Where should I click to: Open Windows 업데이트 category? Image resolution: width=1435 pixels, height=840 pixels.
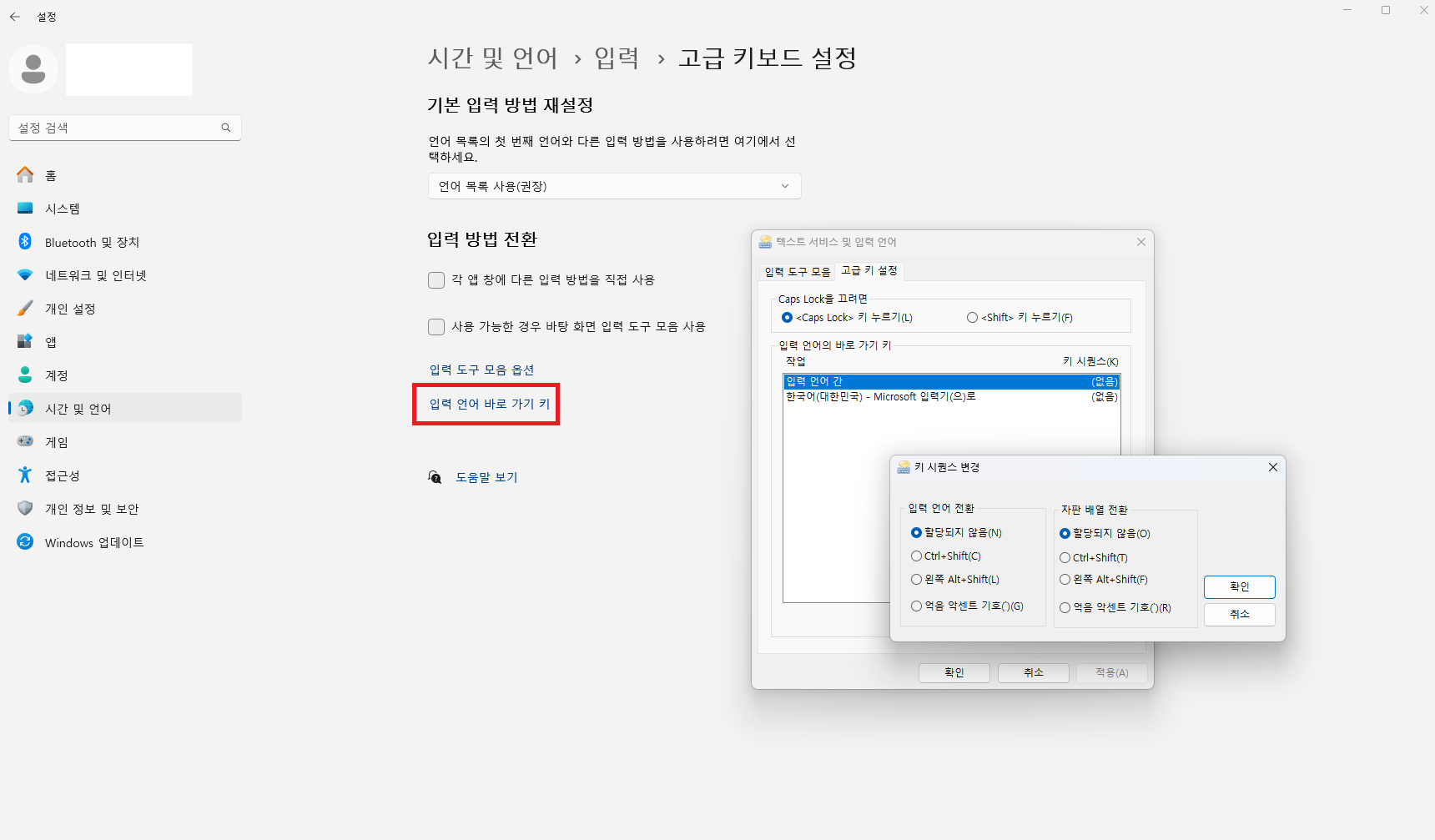pyautogui.click(x=125, y=542)
